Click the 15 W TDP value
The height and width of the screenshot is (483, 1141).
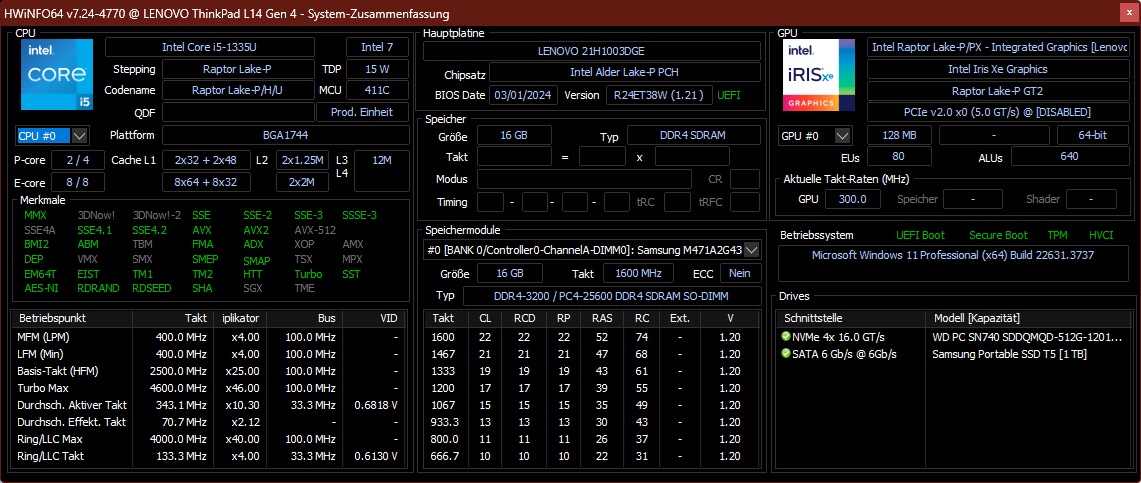click(x=377, y=69)
